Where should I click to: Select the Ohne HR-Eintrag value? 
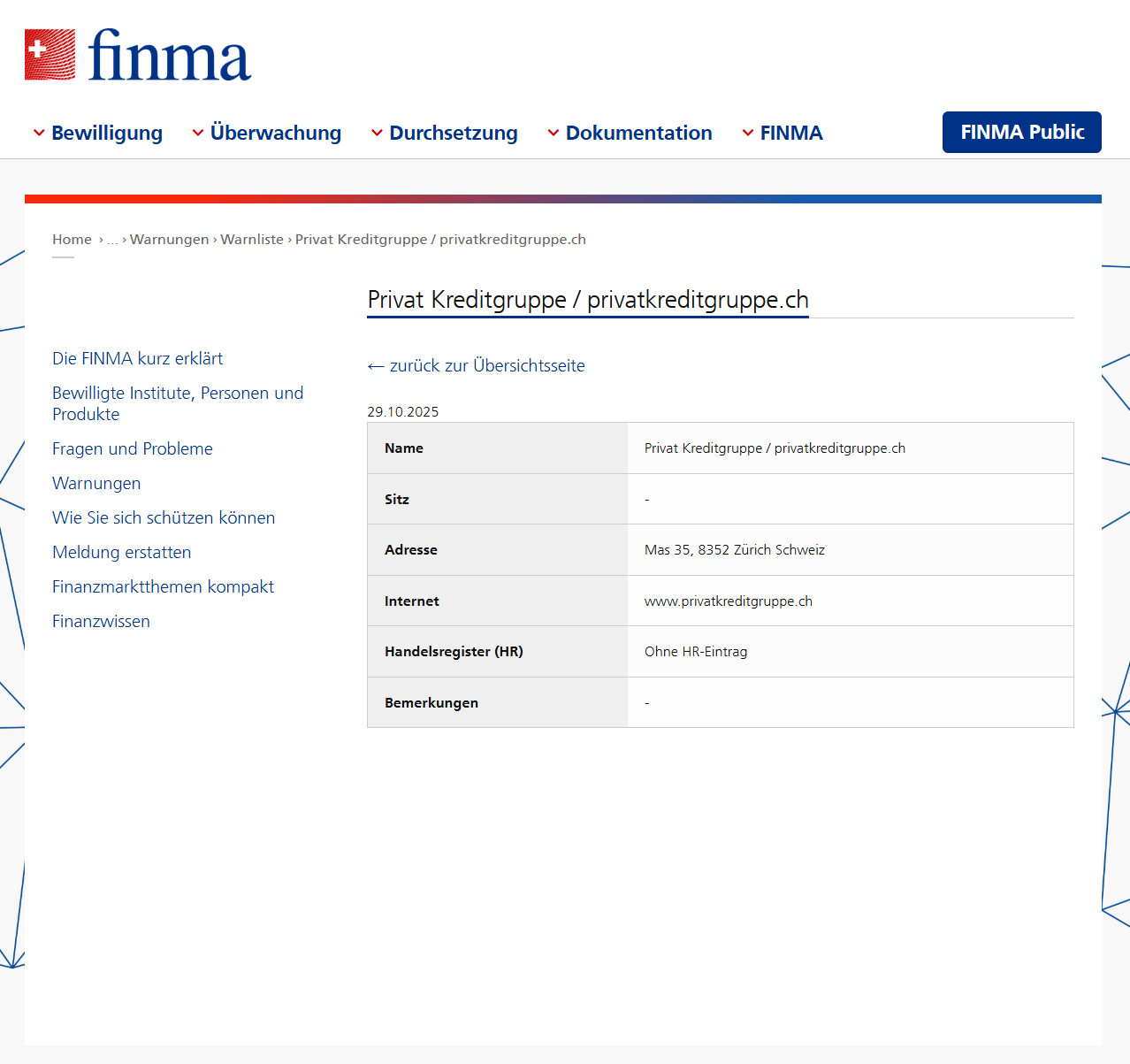point(696,652)
